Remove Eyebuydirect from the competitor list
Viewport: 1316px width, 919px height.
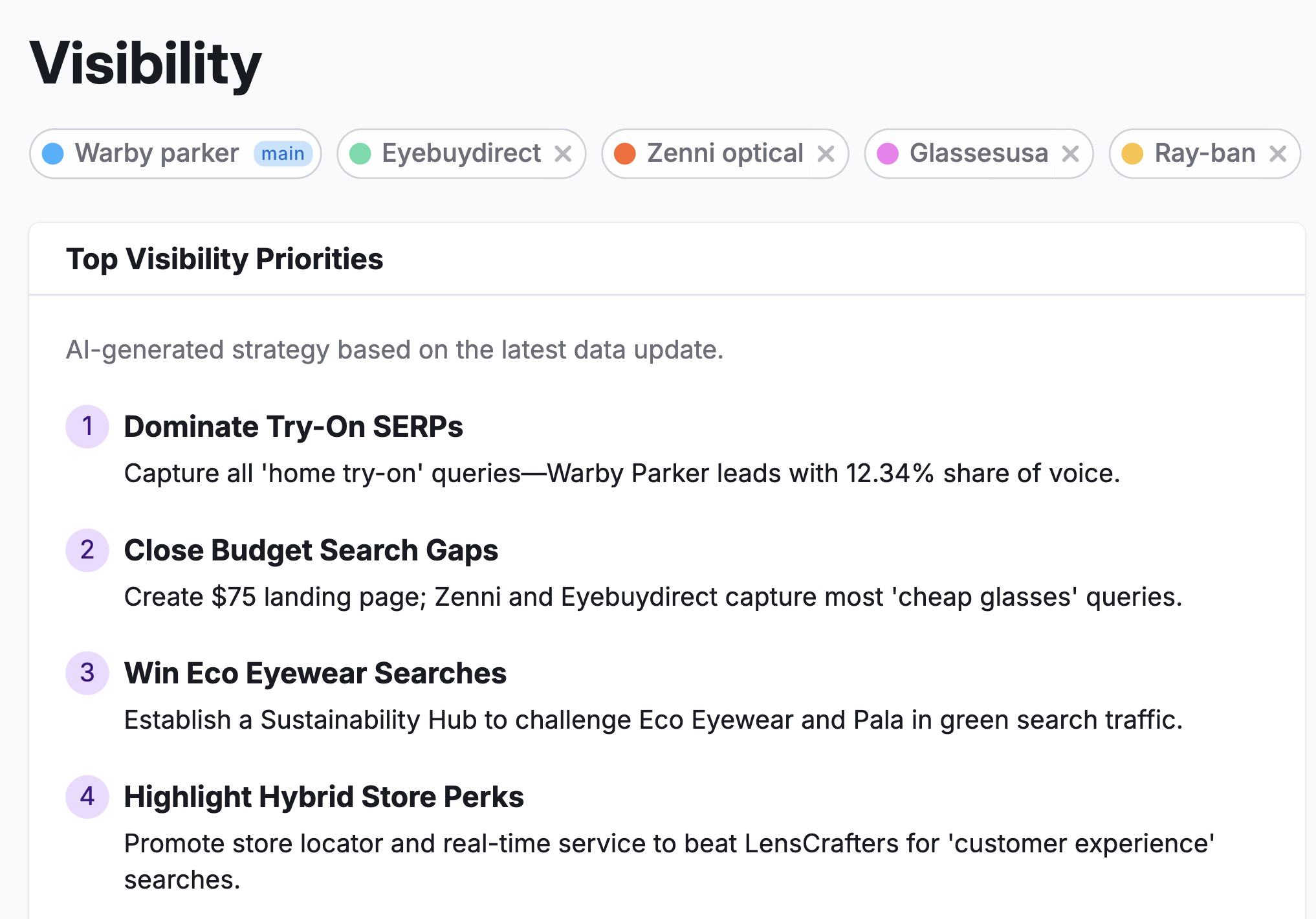click(564, 153)
